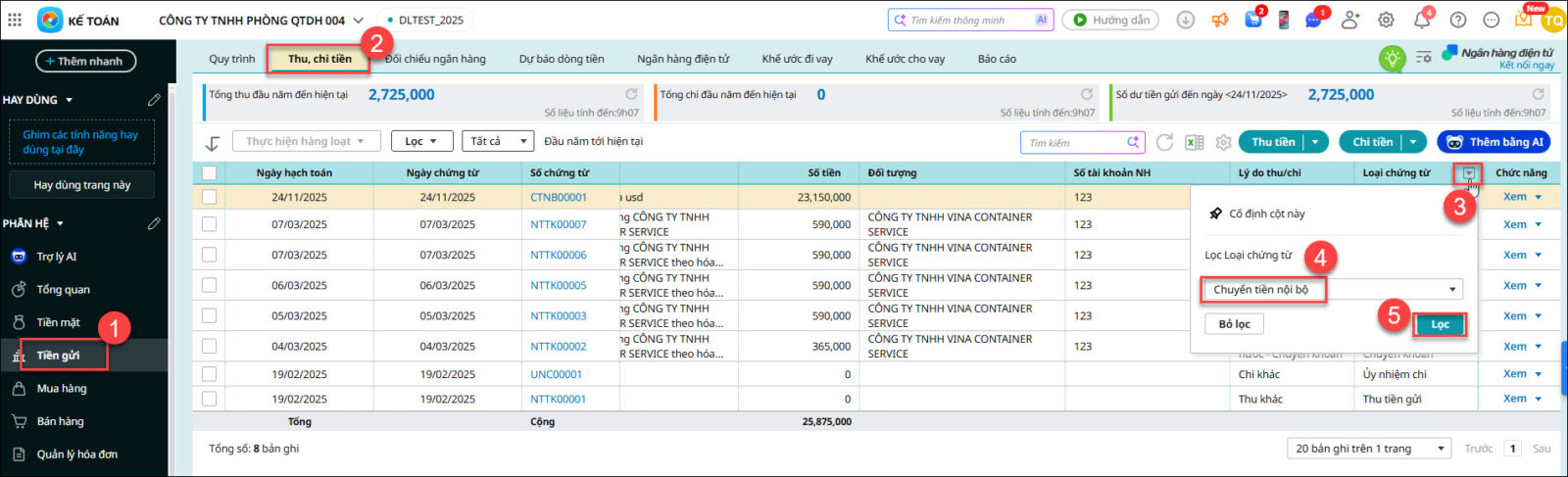This screenshot has height=477, width=1568.
Task: Click the megaphone announcements icon
Action: click(1220, 20)
